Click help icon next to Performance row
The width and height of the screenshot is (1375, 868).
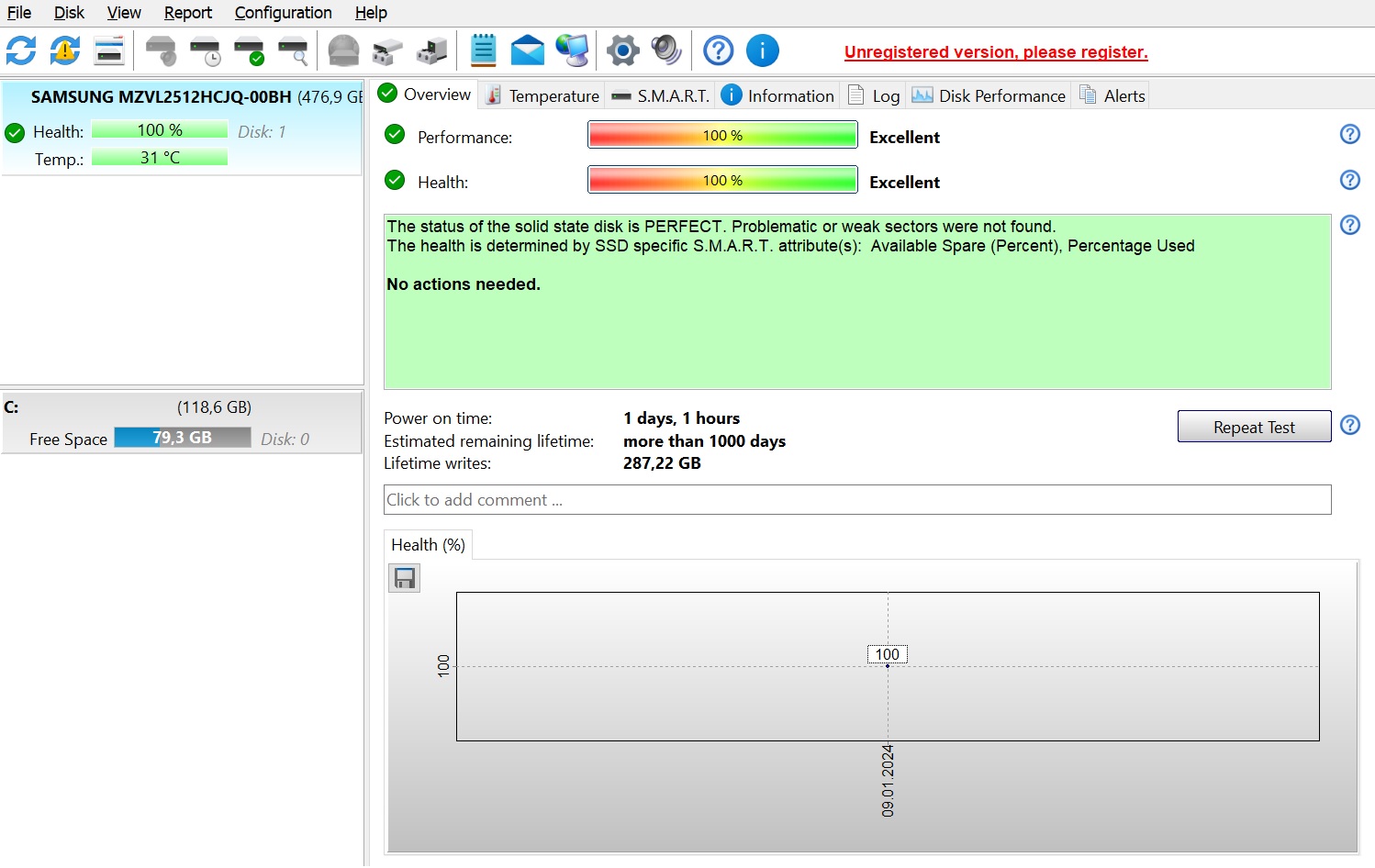click(x=1349, y=135)
